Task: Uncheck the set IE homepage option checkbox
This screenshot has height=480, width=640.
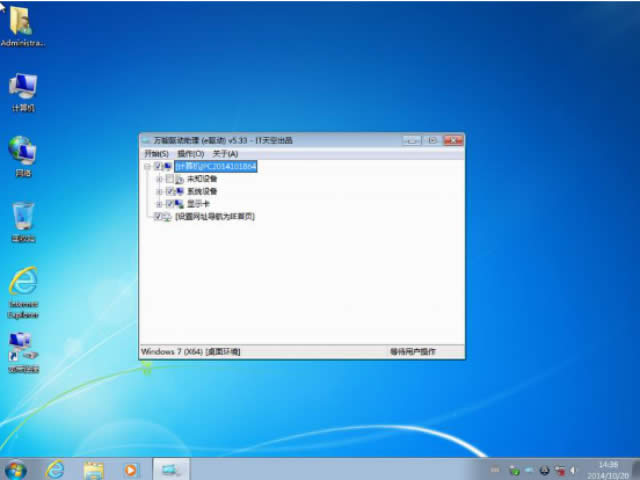Action: pos(158,216)
